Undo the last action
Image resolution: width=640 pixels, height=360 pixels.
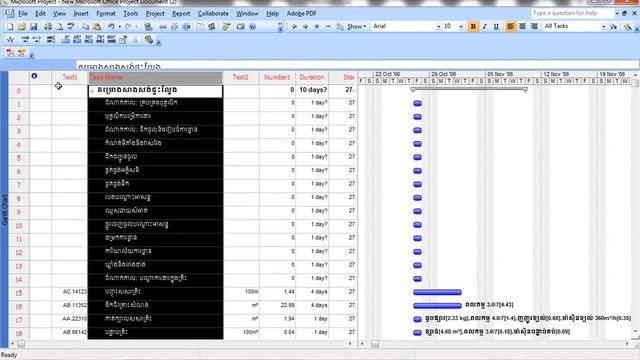pos(111,27)
